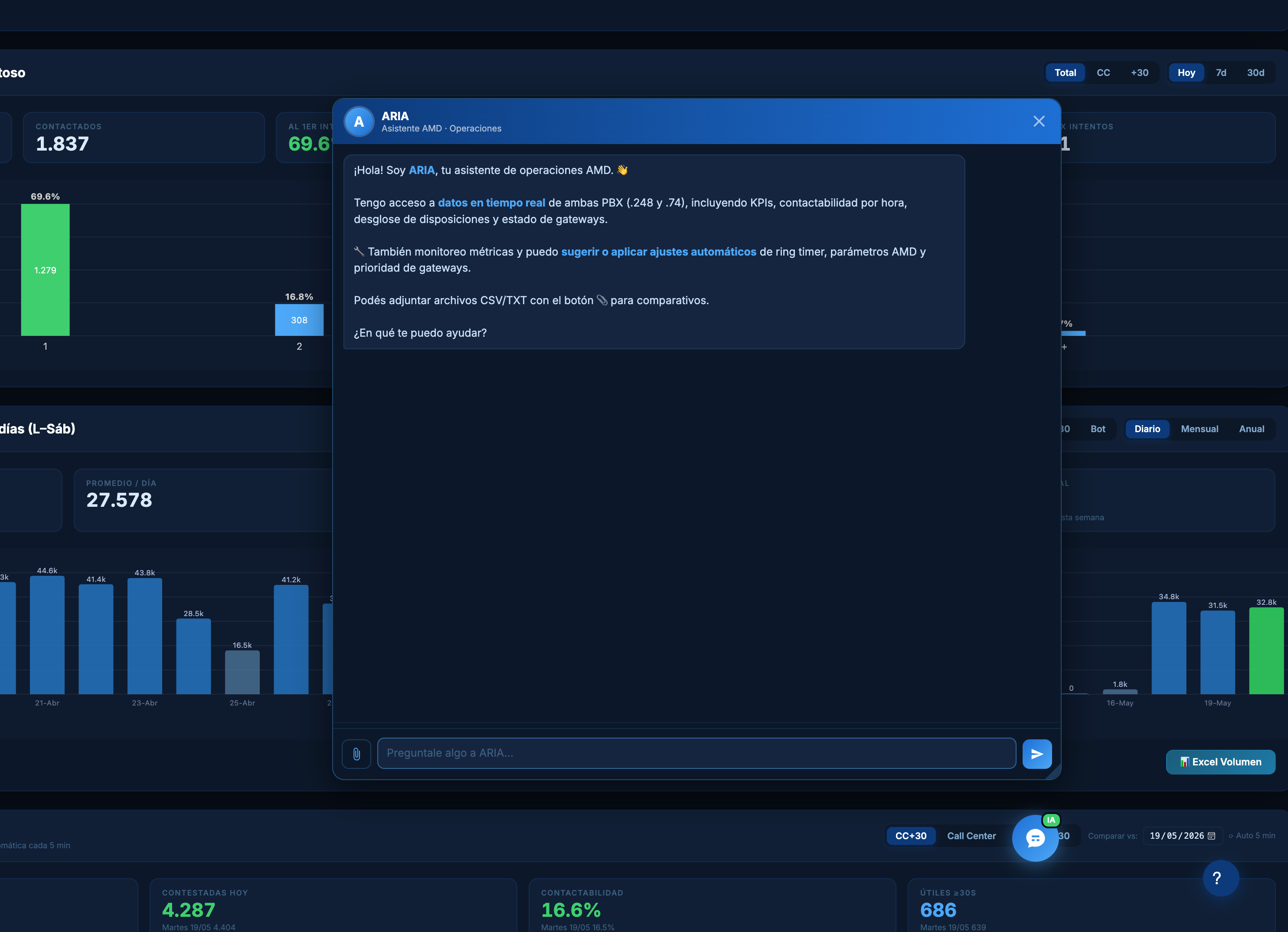Click the '¿En qué te puedo ayudar?' line

420,333
